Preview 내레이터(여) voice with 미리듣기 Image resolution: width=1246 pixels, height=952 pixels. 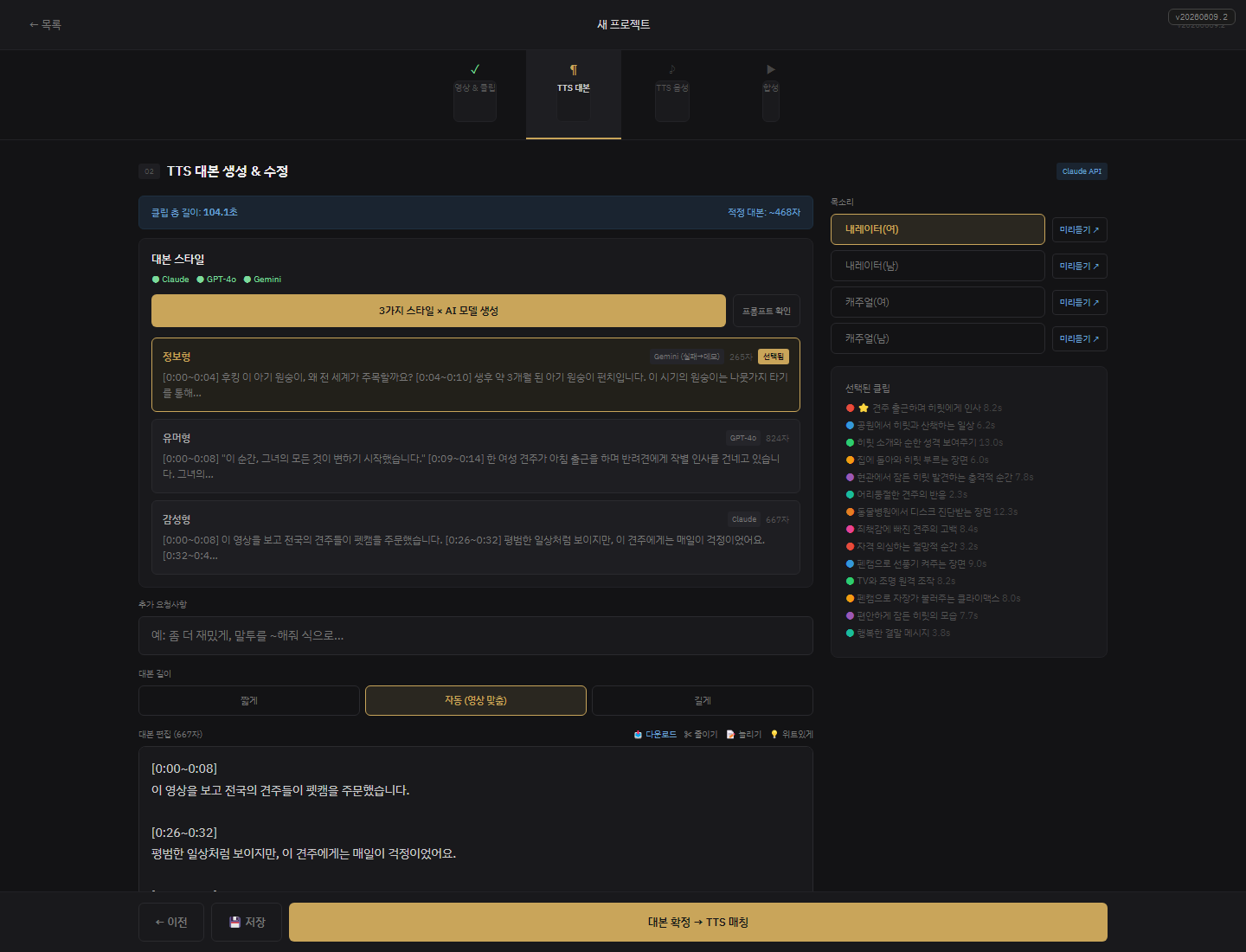tap(1080, 229)
